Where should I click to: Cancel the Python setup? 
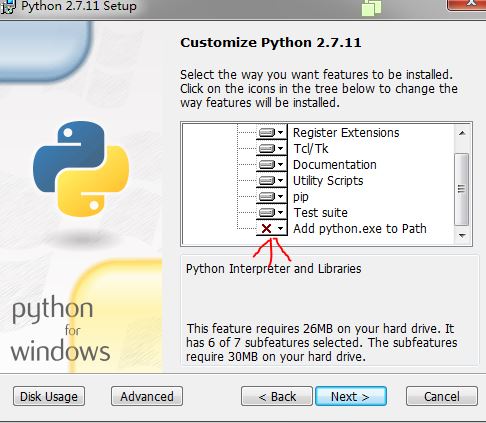pyautogui.click(x=442, y=396)
